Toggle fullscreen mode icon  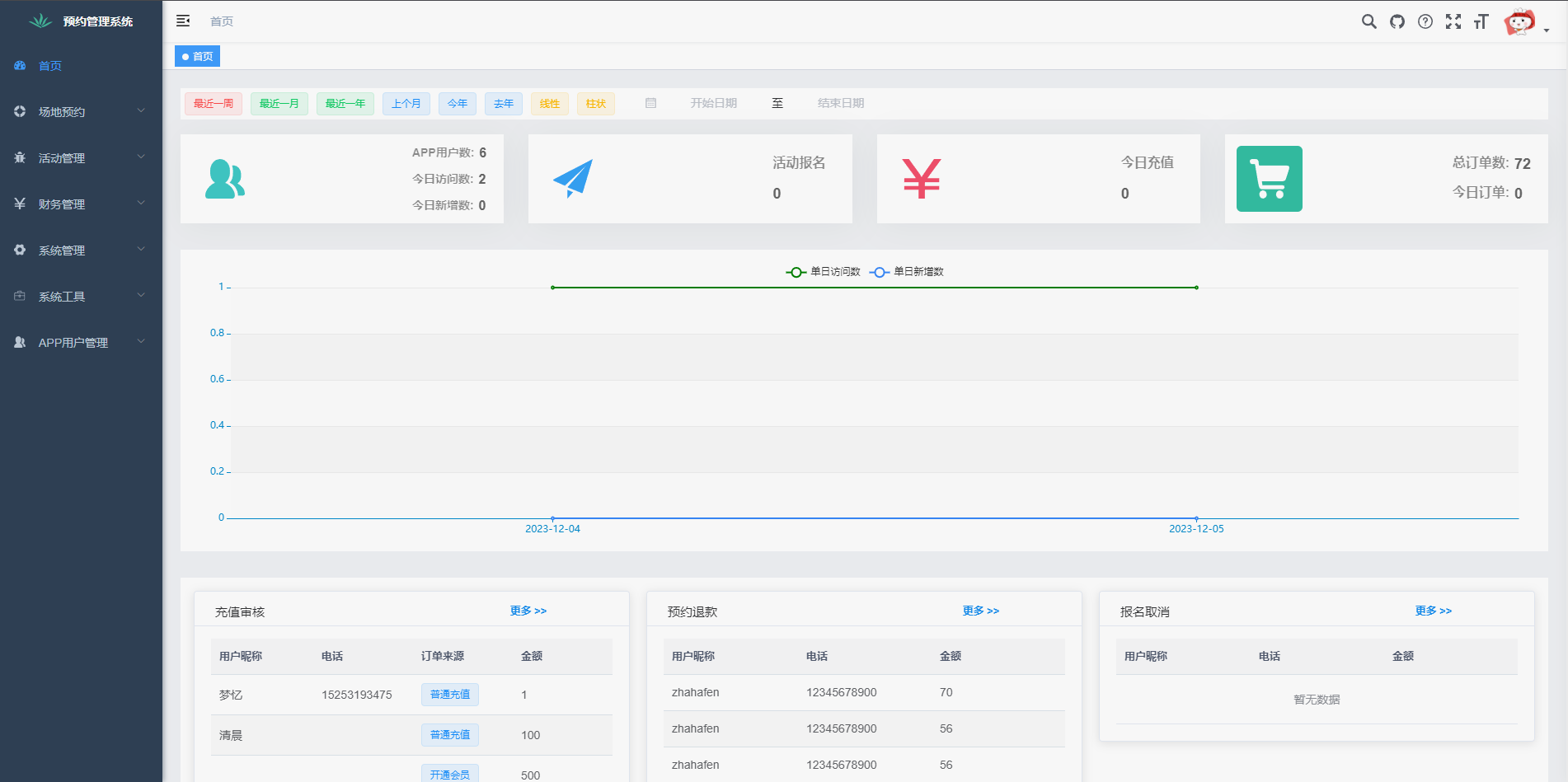tap(1453, 21)
